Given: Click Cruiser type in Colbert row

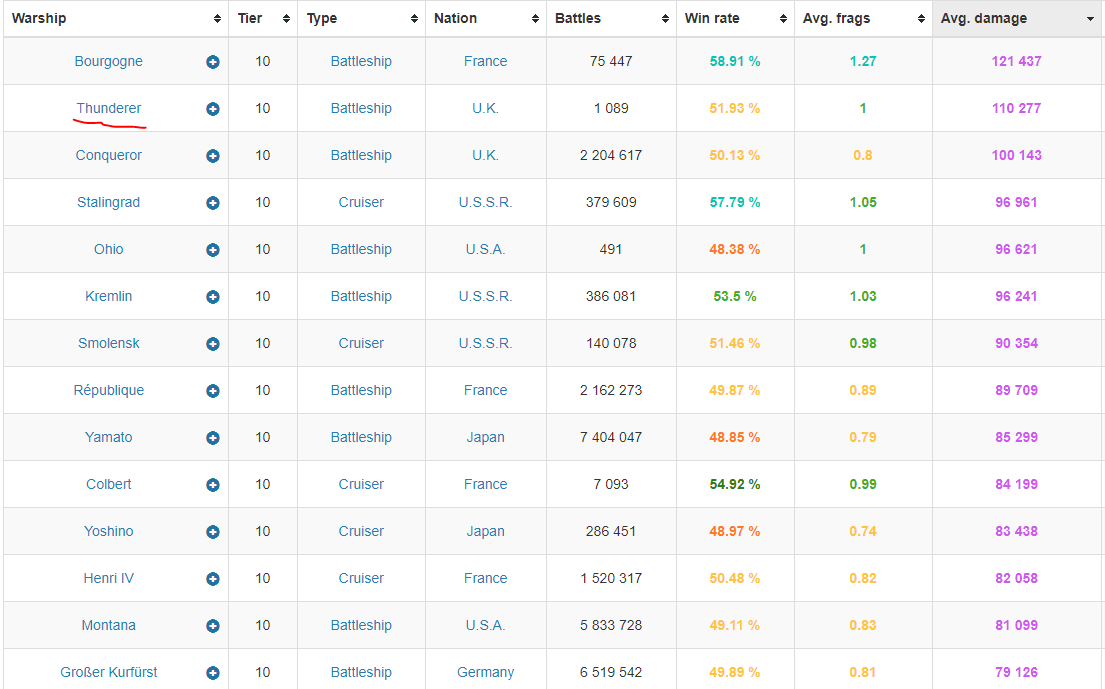Looking at the screenshot, I should click(362, 484).
